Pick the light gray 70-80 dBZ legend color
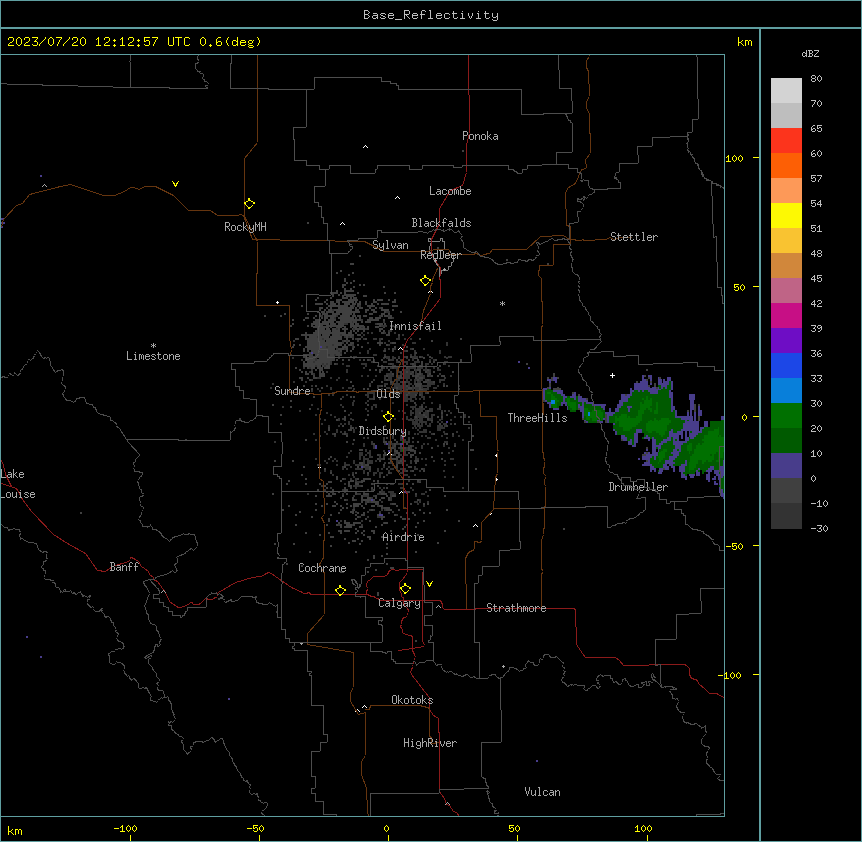 pos(786,90)
